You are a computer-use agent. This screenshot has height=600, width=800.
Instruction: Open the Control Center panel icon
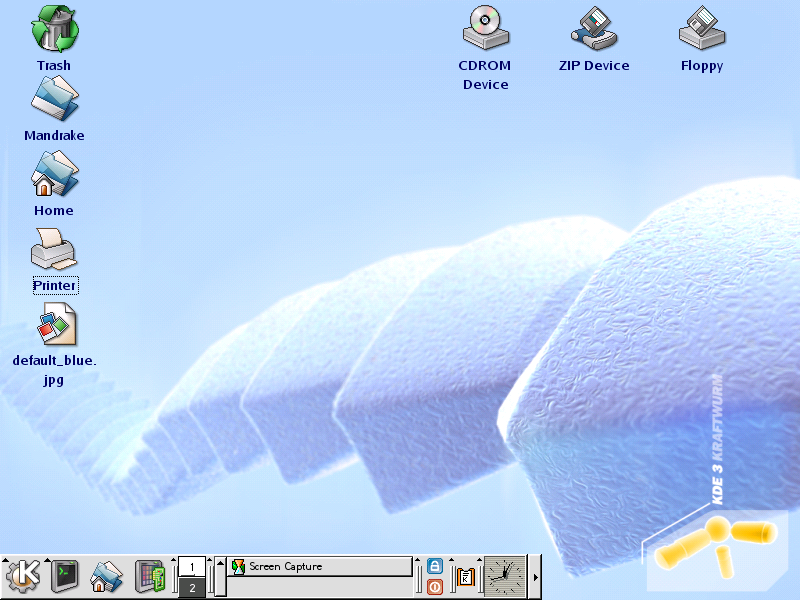point(150,577)
